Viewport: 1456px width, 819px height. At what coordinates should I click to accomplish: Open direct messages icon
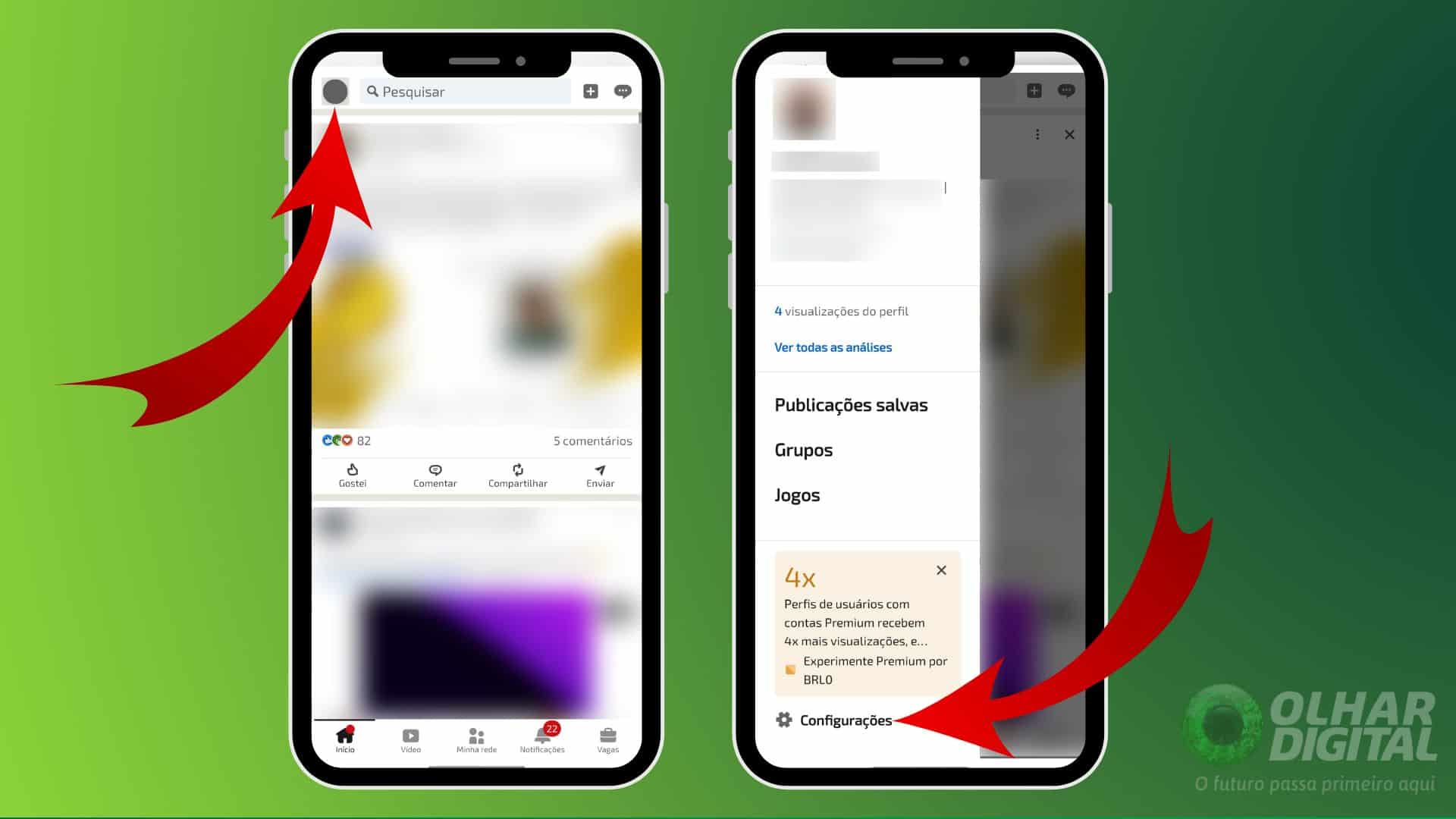tap(622, 91)
